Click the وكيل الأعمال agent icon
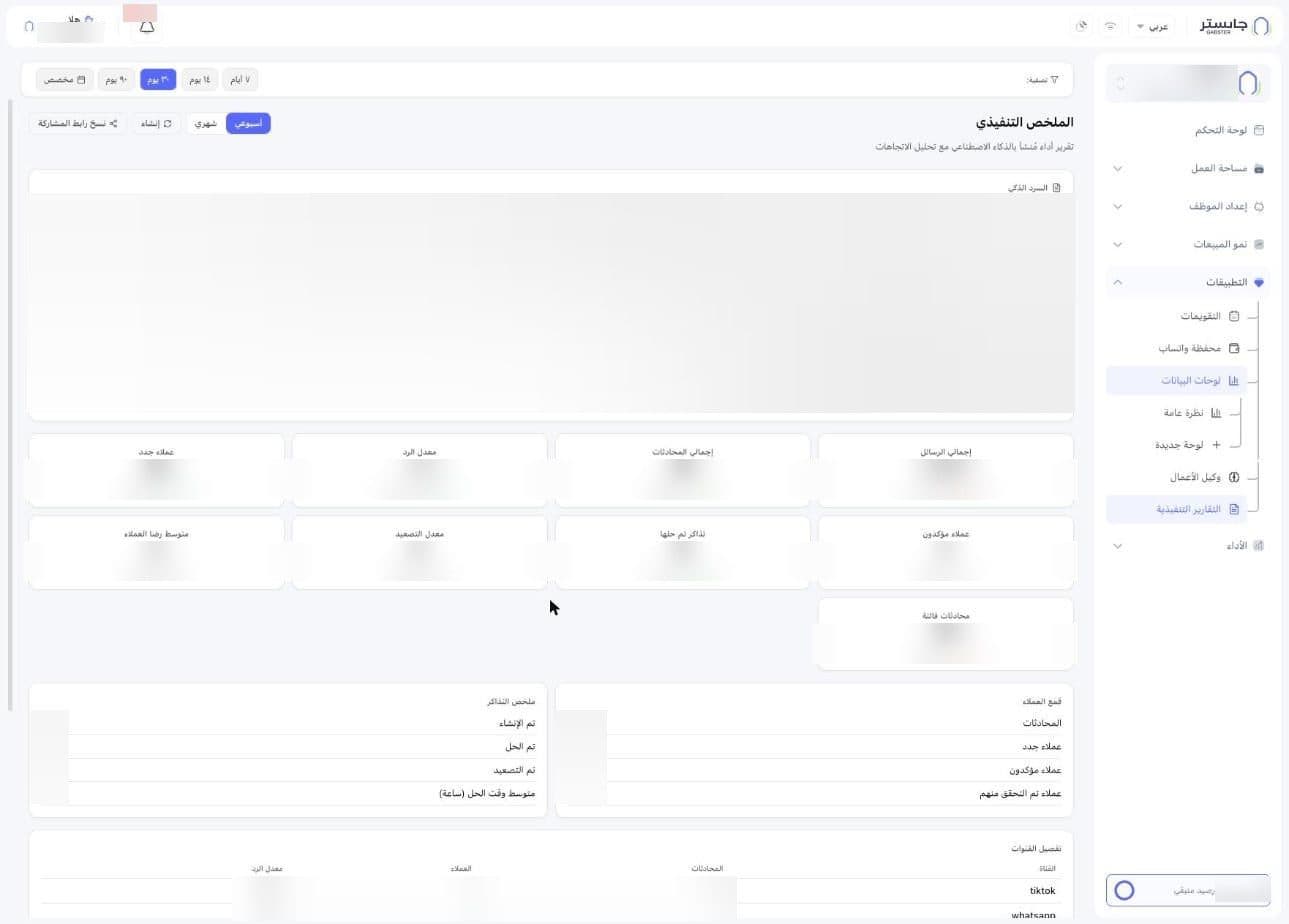Image resolution: width=1289 pixels, height=924 pixels. [x=1234, y=477]
